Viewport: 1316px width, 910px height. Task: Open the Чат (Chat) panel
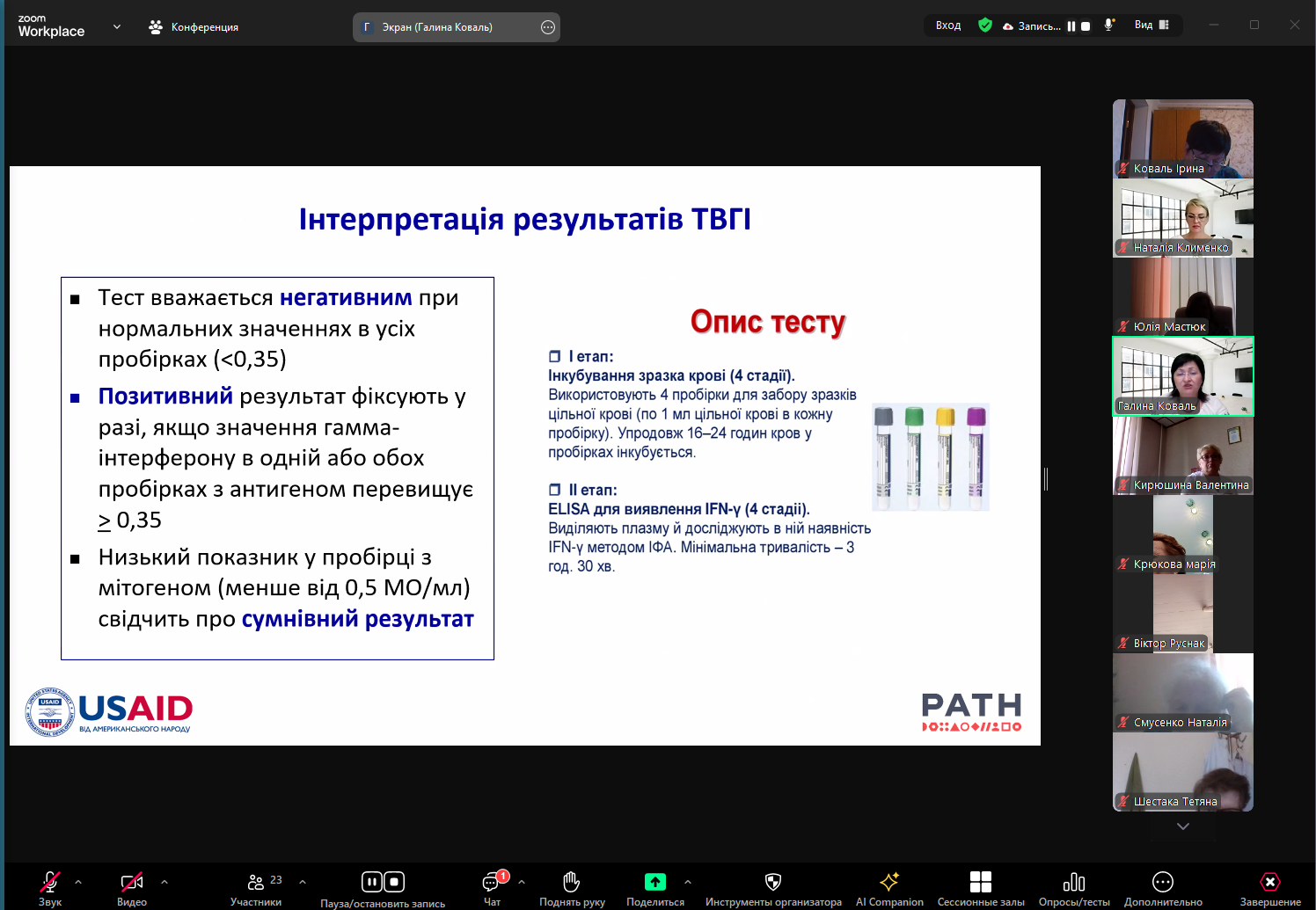tap(492, 883)
